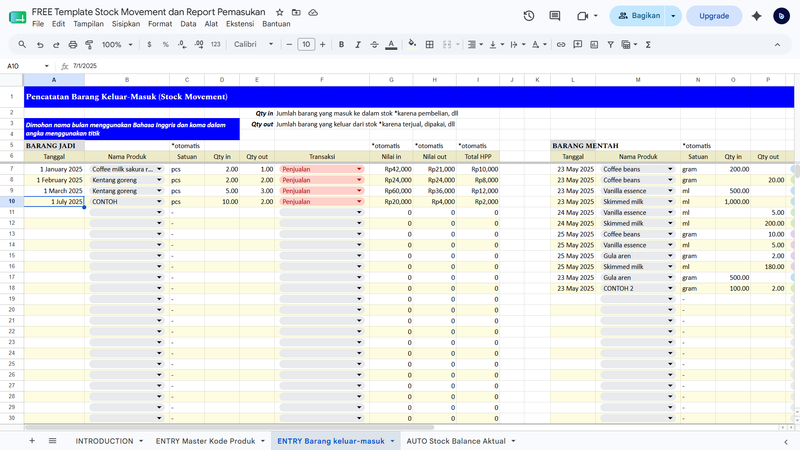Open account profile avatar
This screenshot has height=450, width=800.
click(781, 16)
